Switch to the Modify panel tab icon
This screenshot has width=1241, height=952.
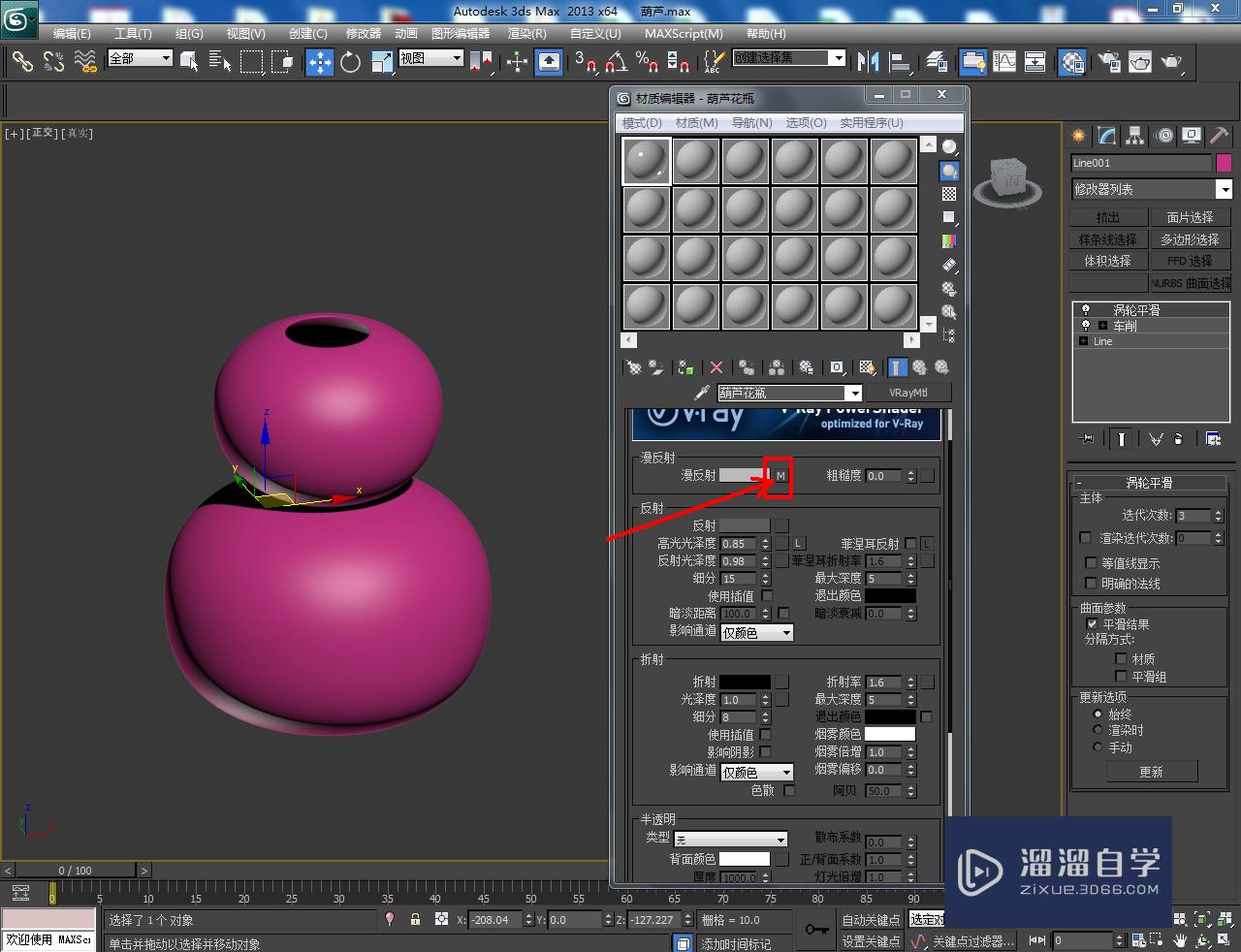click(1106, 136)
